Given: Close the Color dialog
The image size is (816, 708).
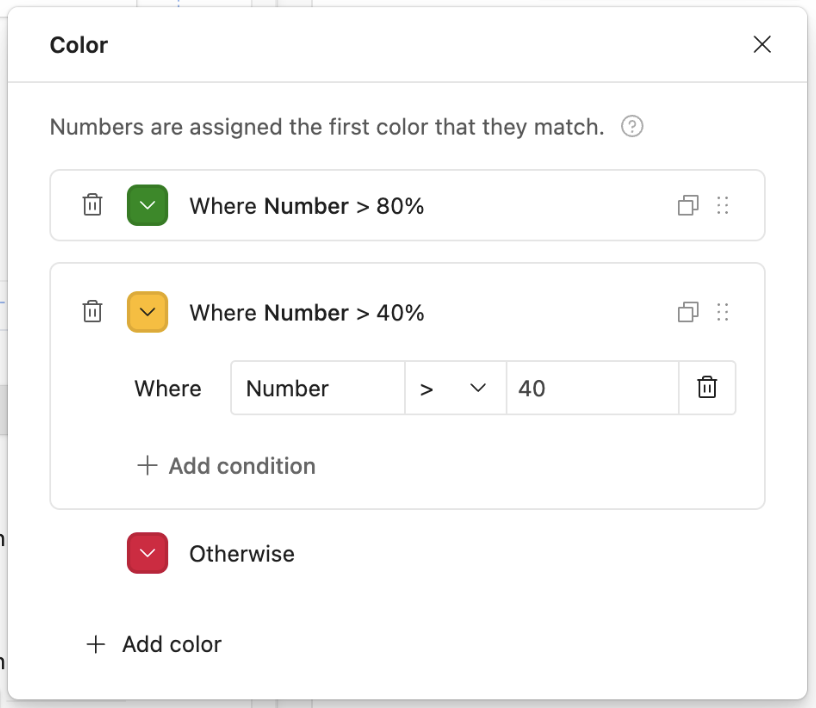Looking at the screenshot, I should pos(762,45).
